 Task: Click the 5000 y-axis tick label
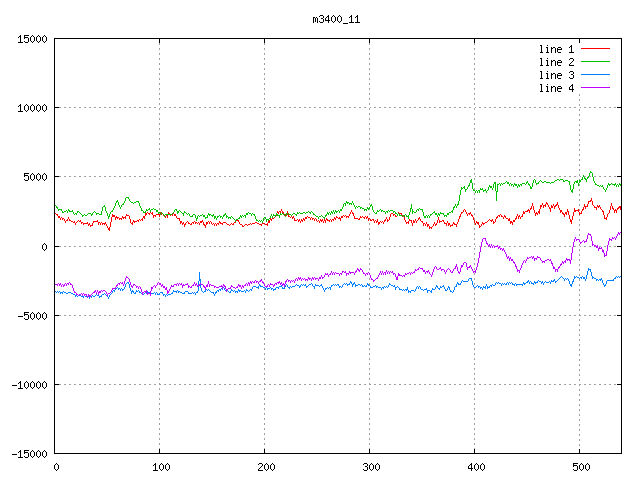coord(35,177)
